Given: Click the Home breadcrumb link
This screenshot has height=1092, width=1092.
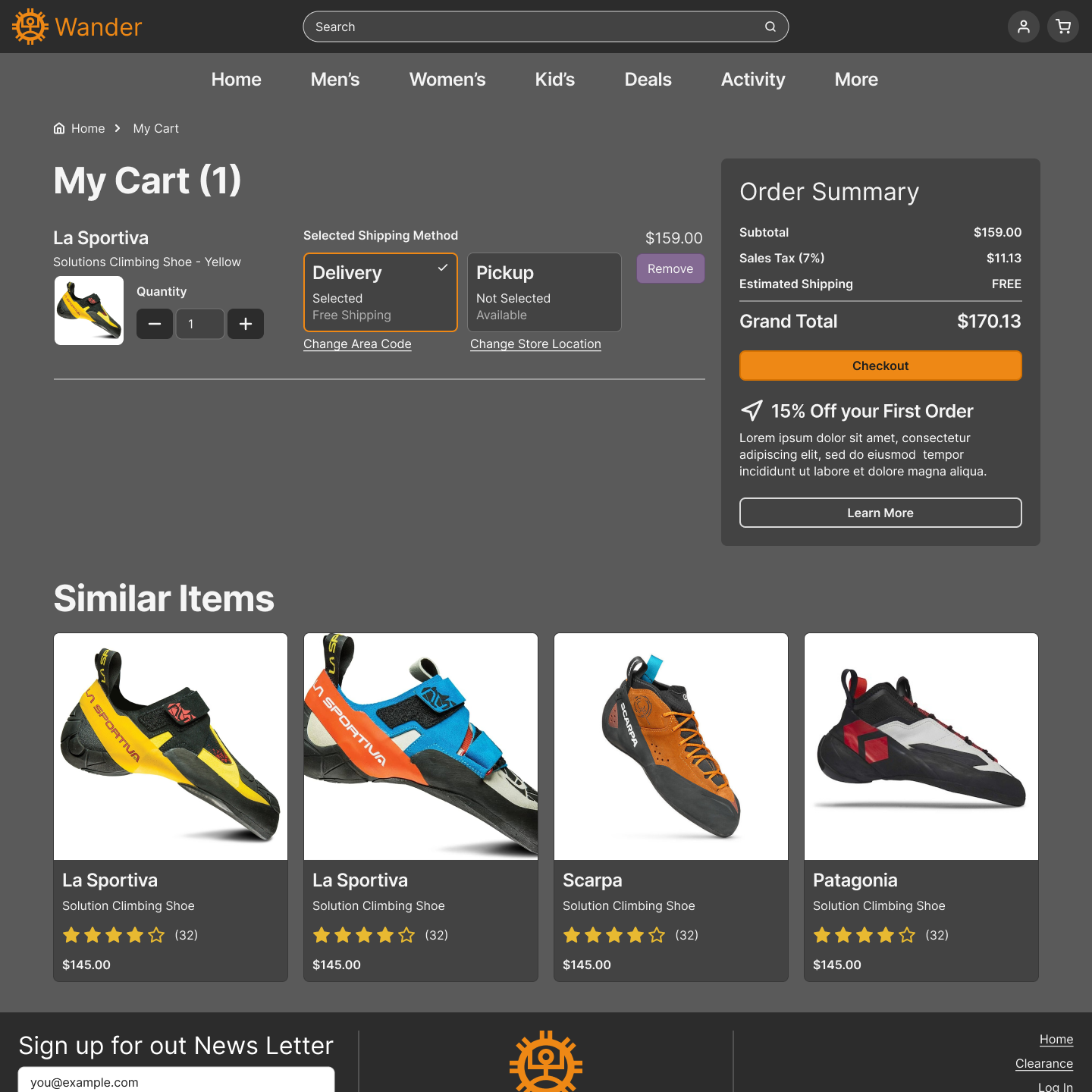Looking at the screenshot, I should pyautogui.click(x=88, y=128).
